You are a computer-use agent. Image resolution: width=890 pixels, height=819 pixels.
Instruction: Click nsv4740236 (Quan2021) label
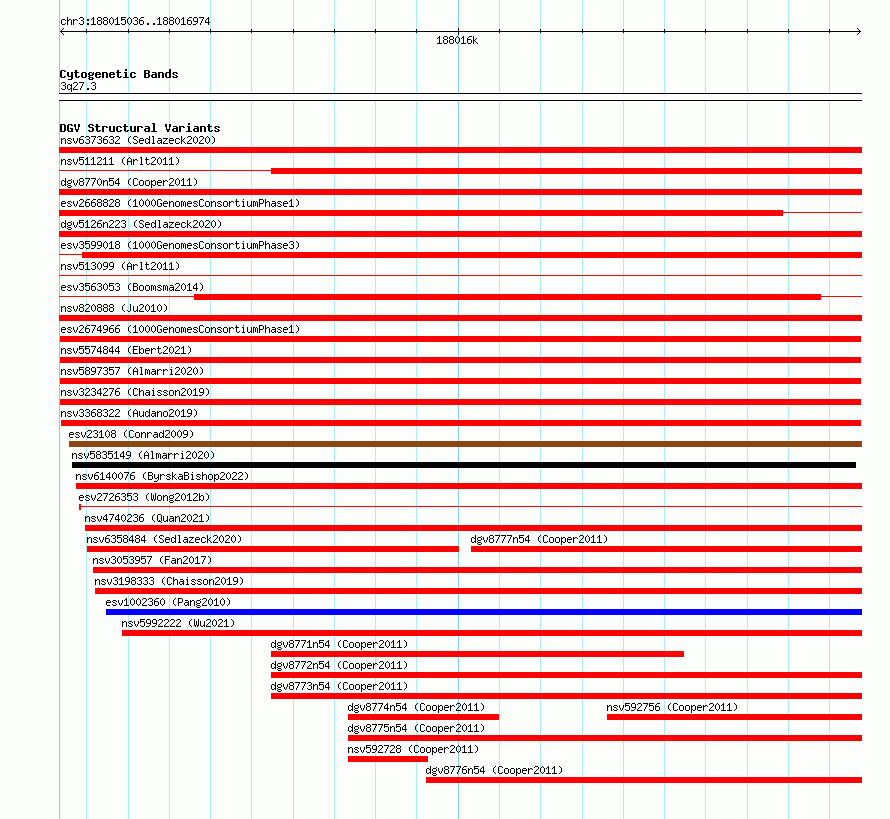(x=147, y=518)
